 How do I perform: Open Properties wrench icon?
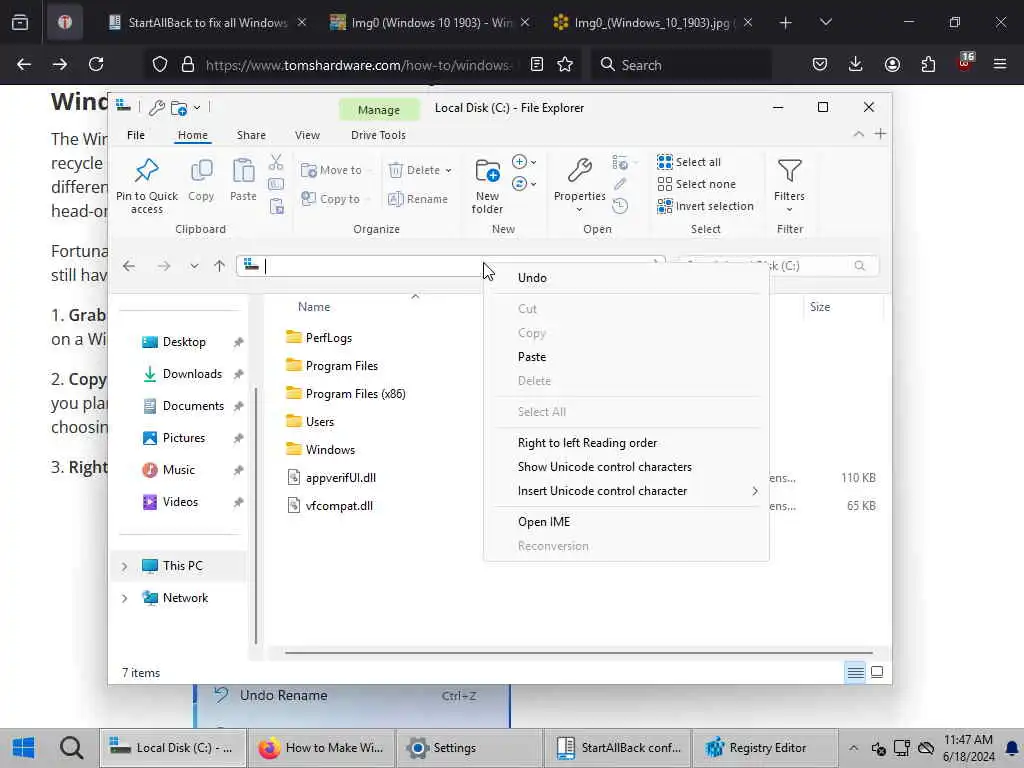[x=579, y=170]
